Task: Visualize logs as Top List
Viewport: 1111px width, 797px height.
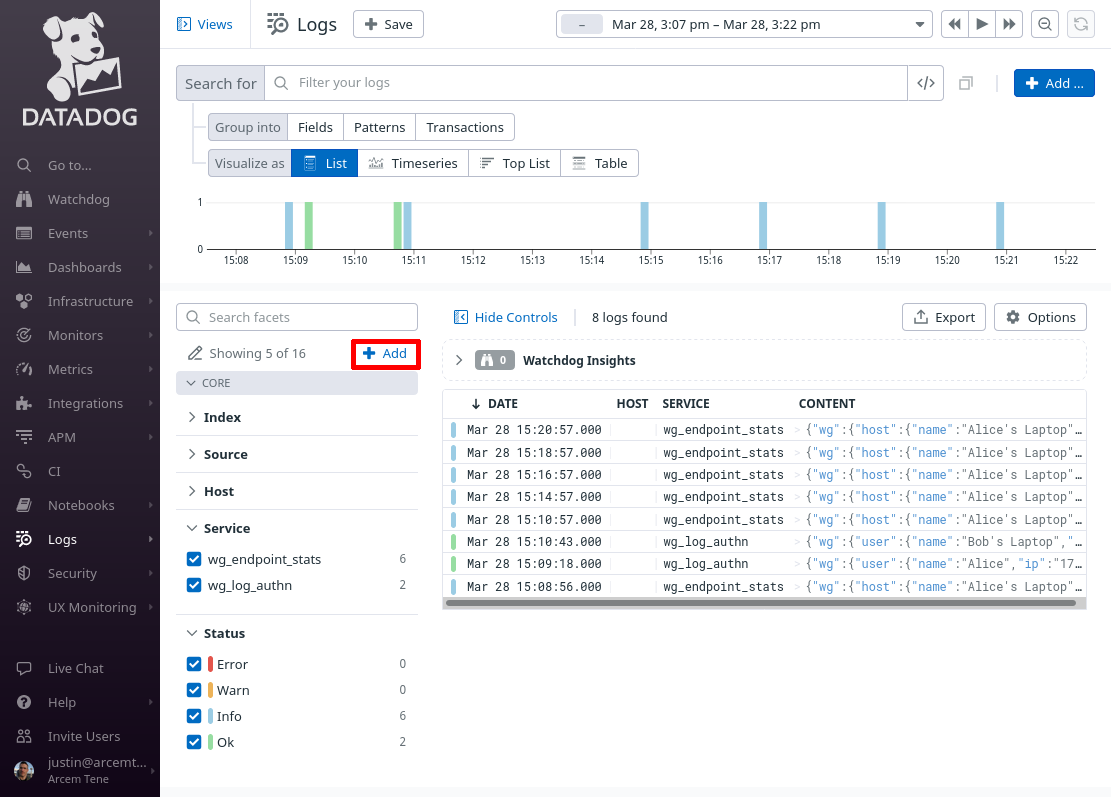Action: [x=514, y=164]
